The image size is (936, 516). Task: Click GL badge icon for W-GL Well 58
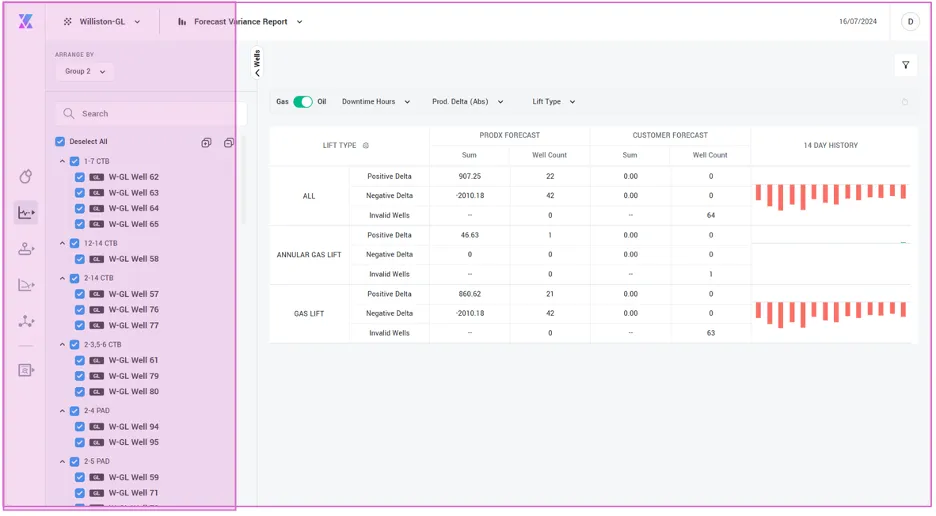[97, 259]
